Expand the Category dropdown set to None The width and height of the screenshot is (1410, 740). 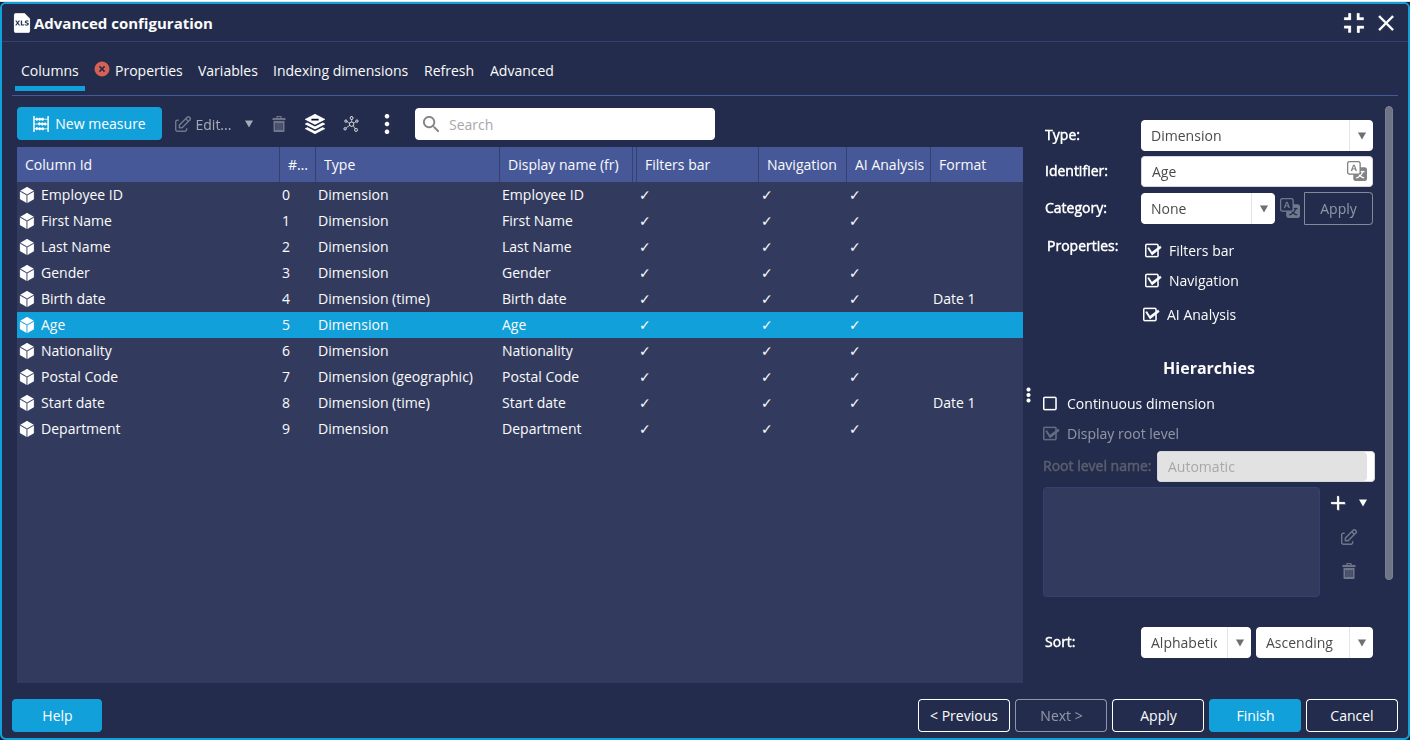point(1207,209)
